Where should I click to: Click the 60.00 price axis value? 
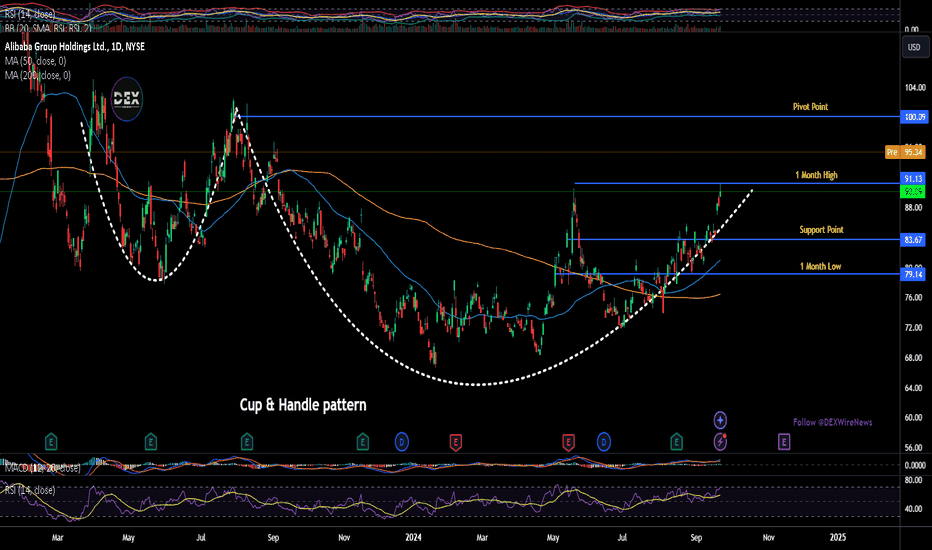914,417
